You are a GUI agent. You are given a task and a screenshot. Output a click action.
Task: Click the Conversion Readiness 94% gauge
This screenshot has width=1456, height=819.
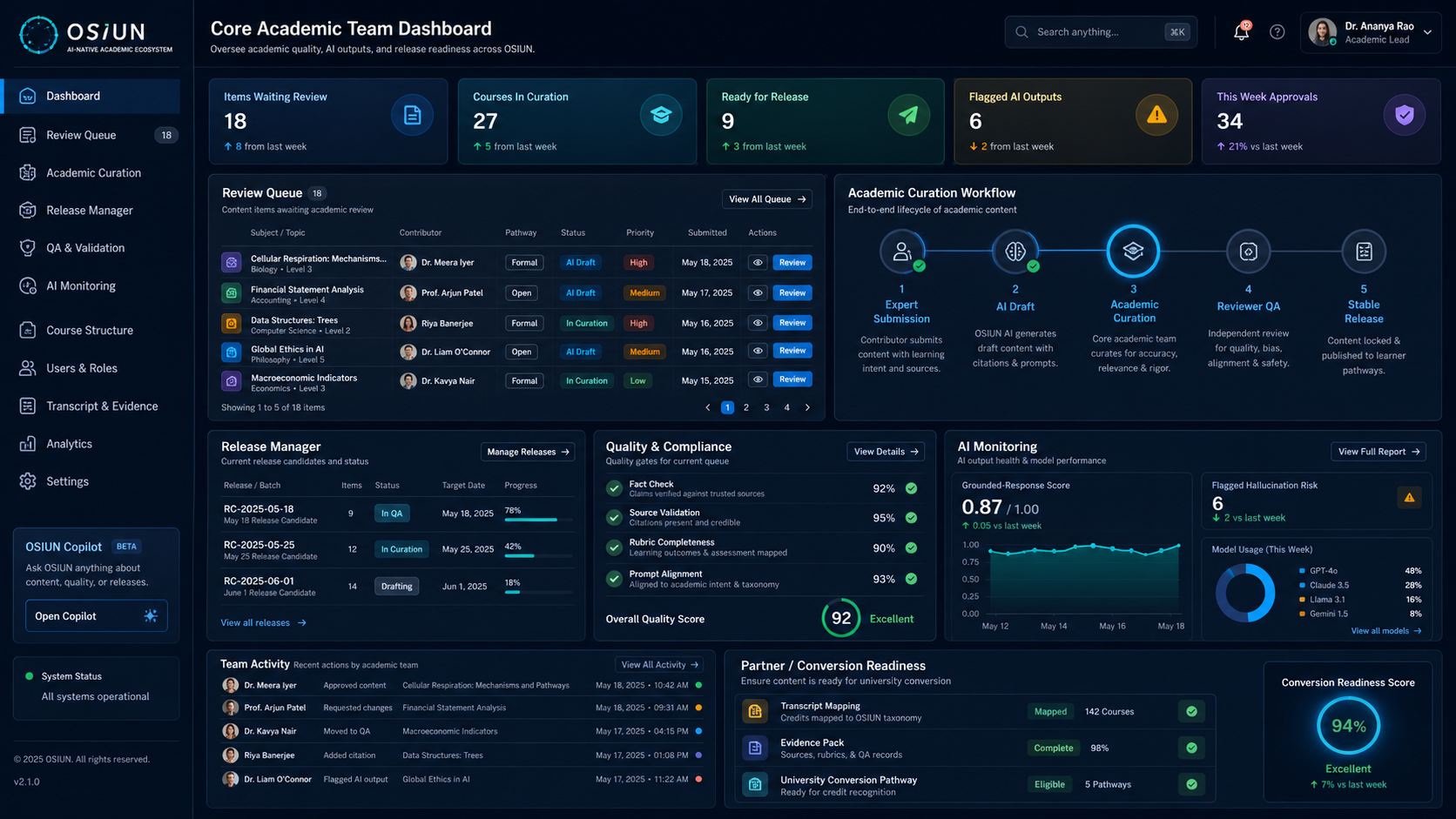click(x=1348, y=726)
